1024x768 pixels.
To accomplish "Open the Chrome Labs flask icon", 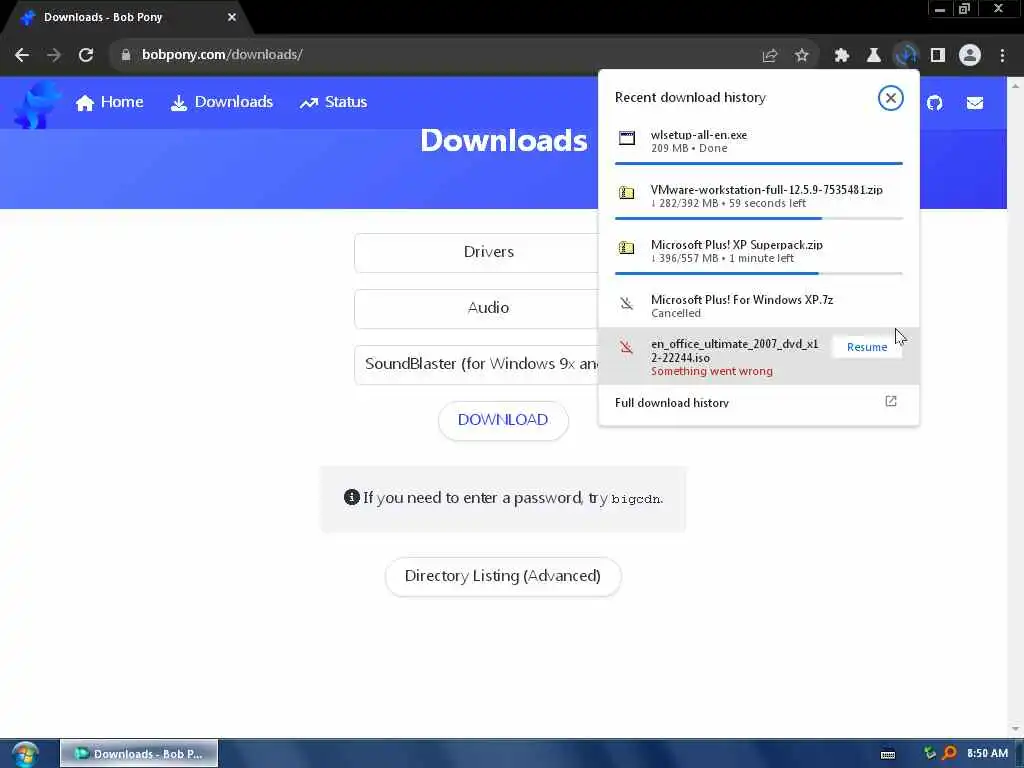I will pos(873,56).
